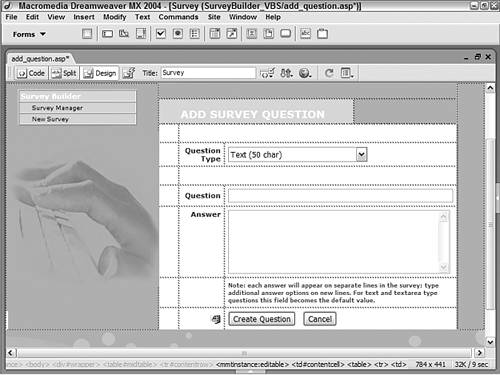This screenshot has width=500, height=375.
Task: Open the File menu
Action: pos(11,17)
